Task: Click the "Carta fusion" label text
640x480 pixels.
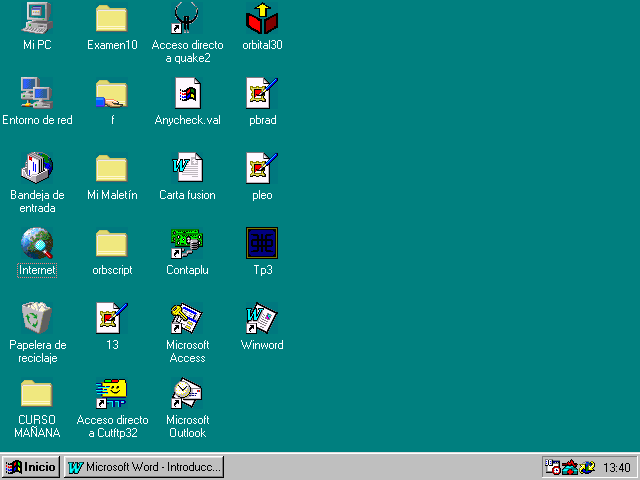Action: (187, 195)
